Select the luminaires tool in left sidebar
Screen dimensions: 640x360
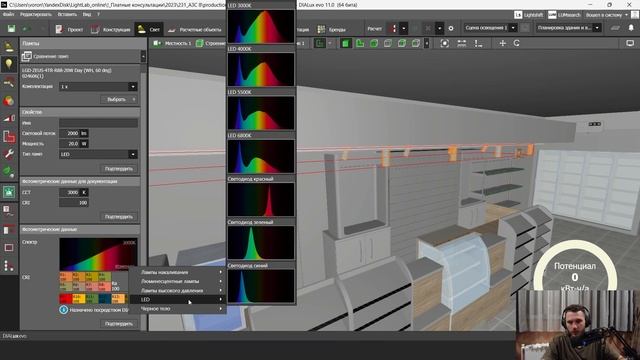point(9,47)
